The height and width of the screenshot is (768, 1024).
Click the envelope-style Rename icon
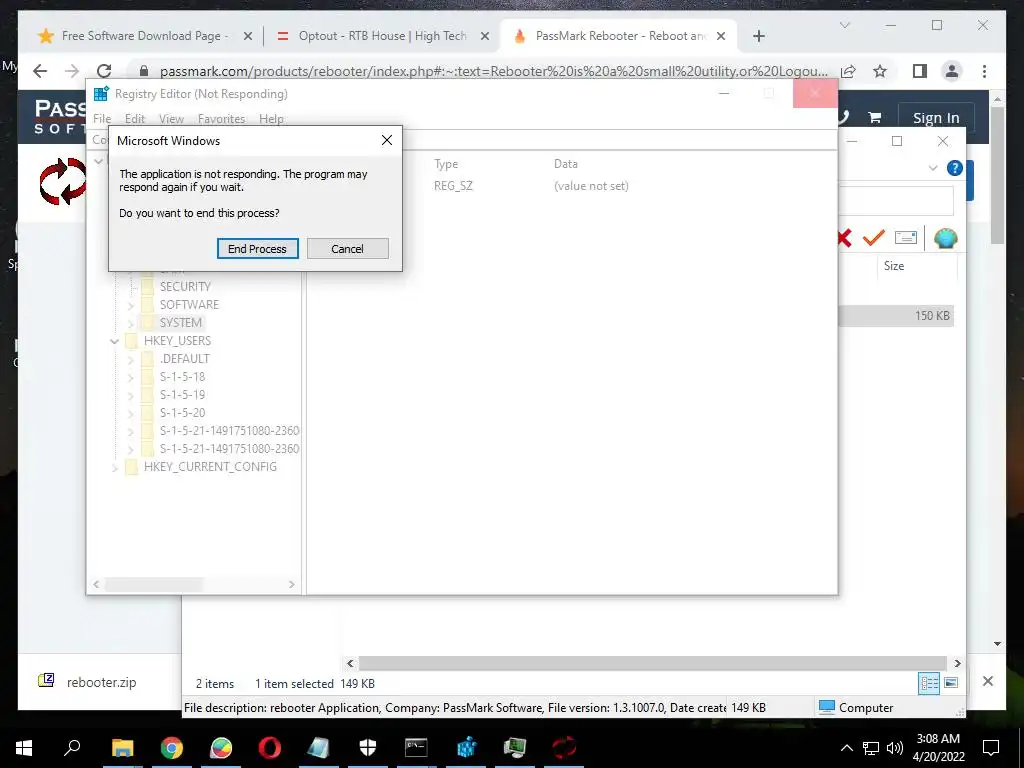click(906, 238)
